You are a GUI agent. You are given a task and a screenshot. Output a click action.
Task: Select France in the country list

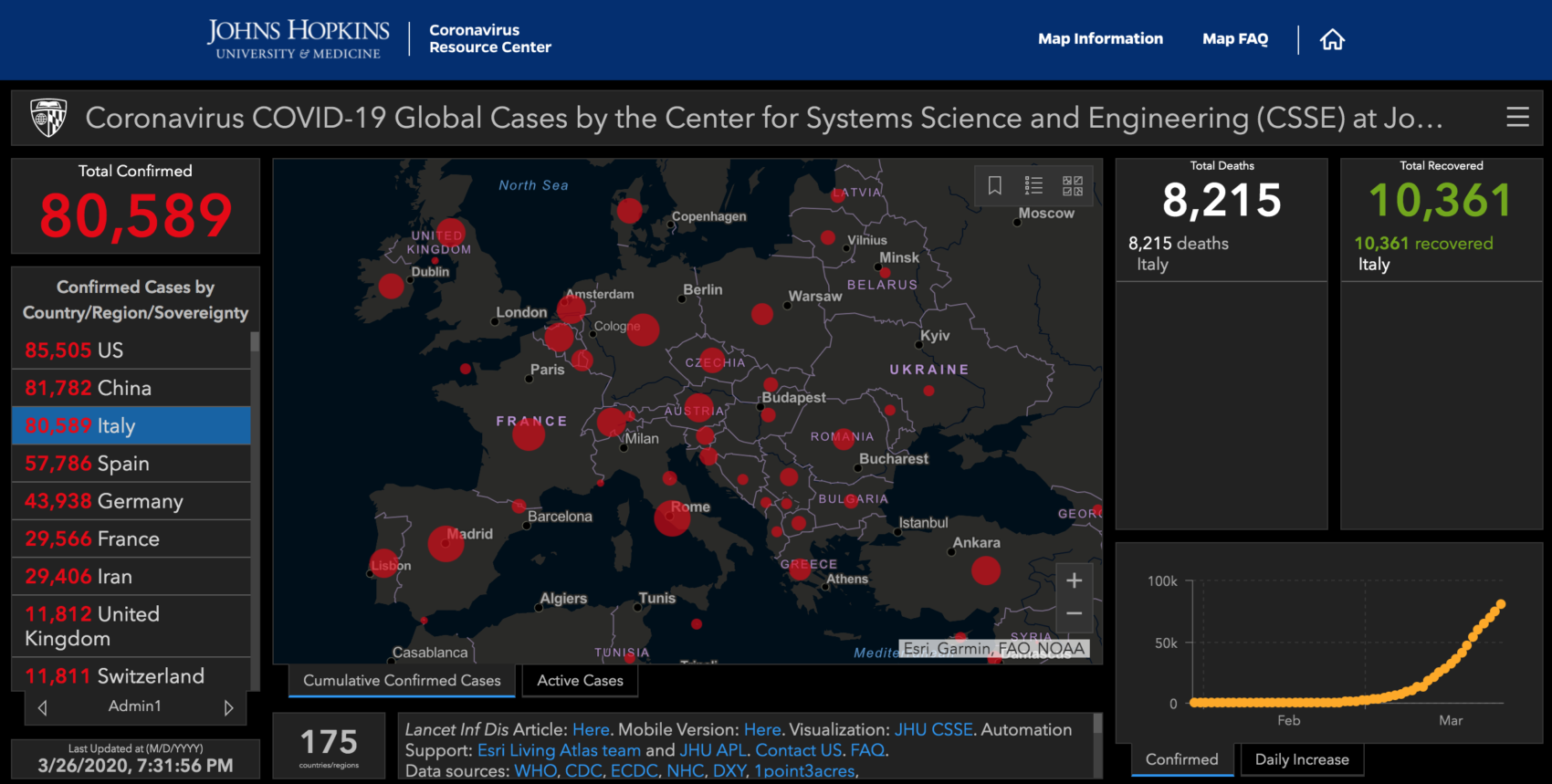[131, 538]
